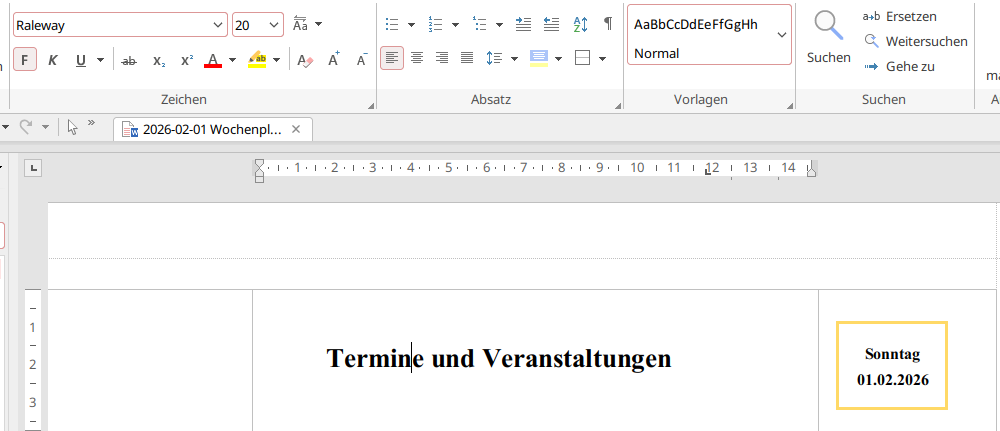
Task: Click the sort A-Z icon
Action: tap(580, 25)
